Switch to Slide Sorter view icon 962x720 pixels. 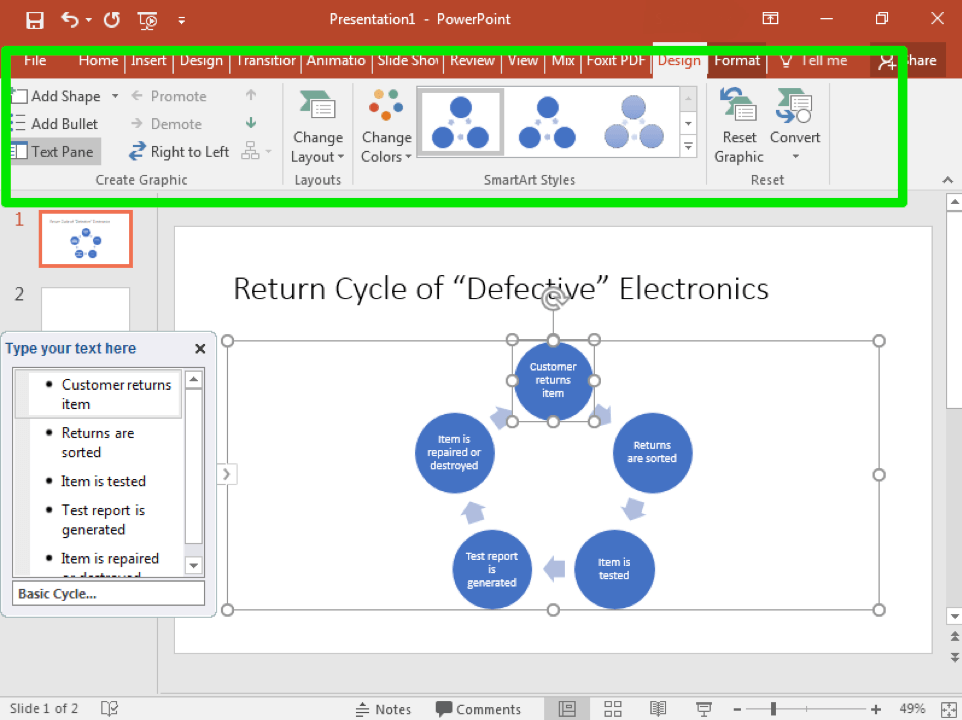point(611,708)
